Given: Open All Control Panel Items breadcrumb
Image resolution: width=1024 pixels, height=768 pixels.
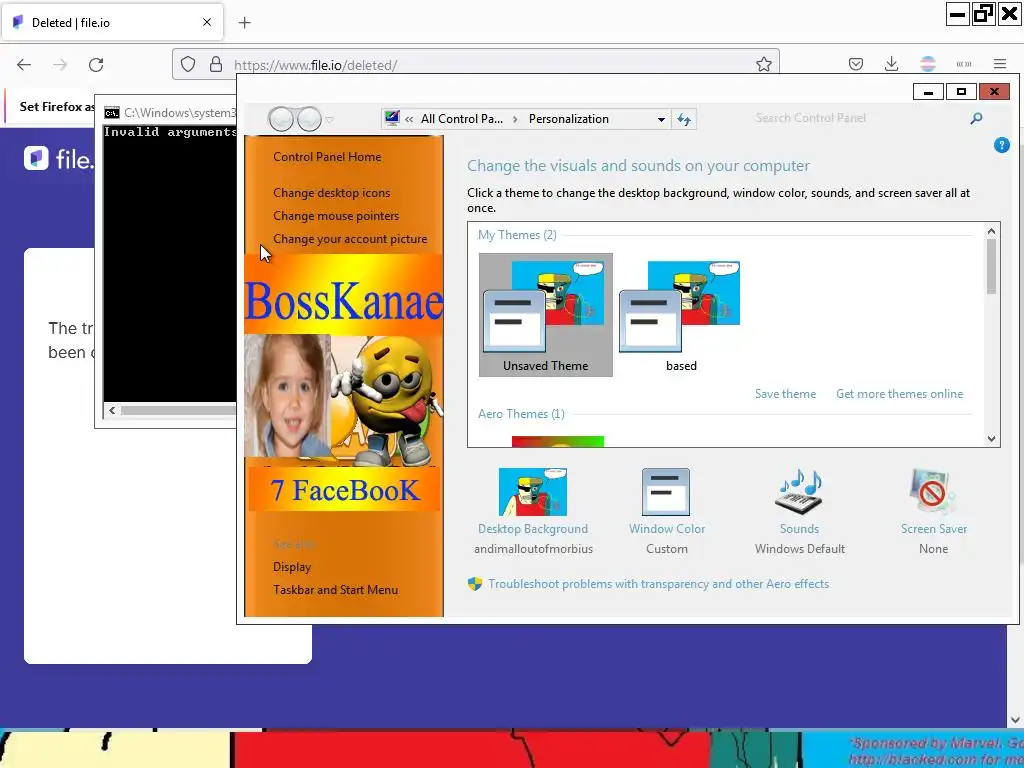Looking at the screenshot, I should [462, 119].
